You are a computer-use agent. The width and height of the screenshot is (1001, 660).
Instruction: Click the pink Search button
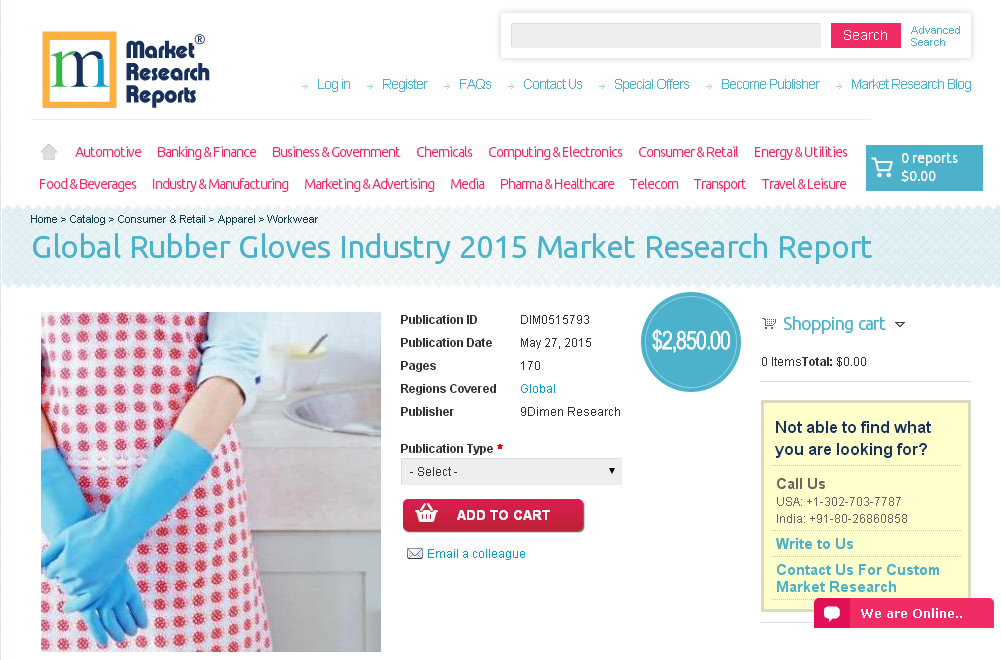coord(865,35)
